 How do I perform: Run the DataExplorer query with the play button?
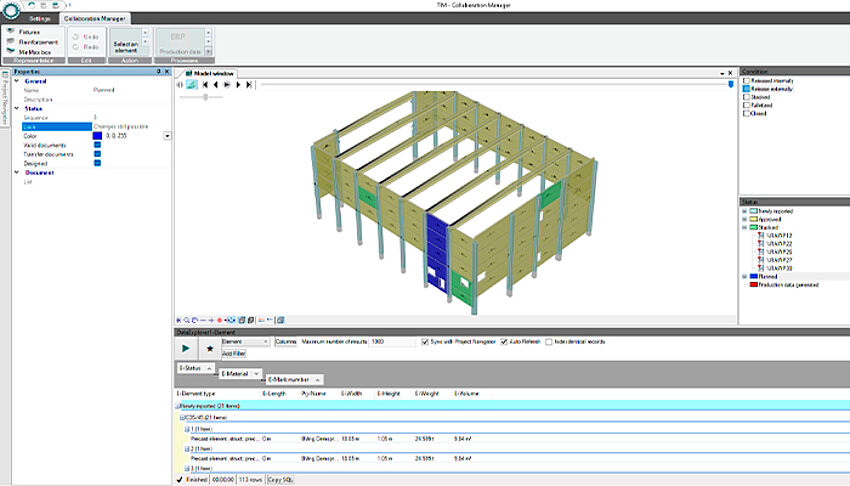[x=186, y=347]
